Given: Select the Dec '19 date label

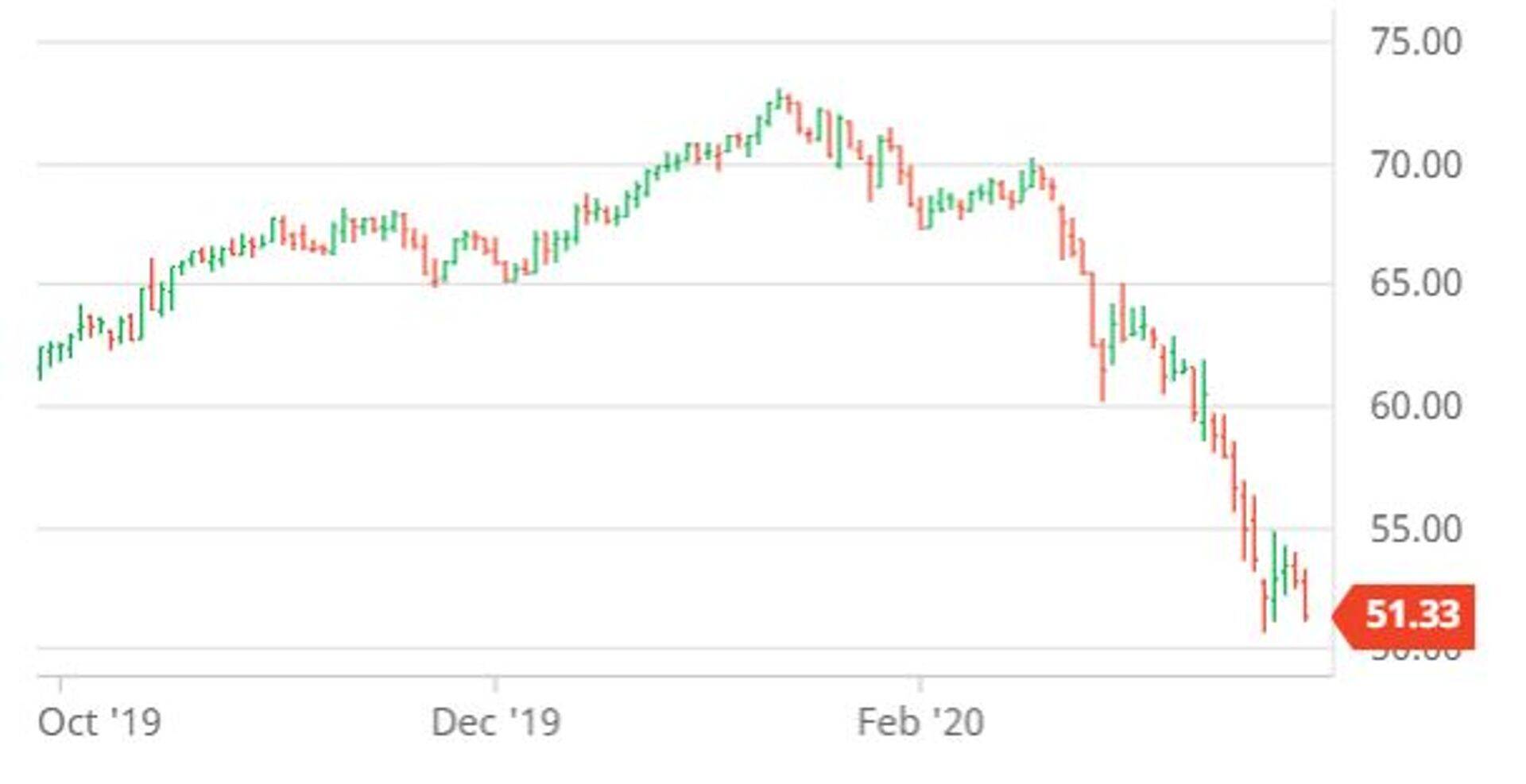Looking at the screenshot, I should [x=495, y=722].
